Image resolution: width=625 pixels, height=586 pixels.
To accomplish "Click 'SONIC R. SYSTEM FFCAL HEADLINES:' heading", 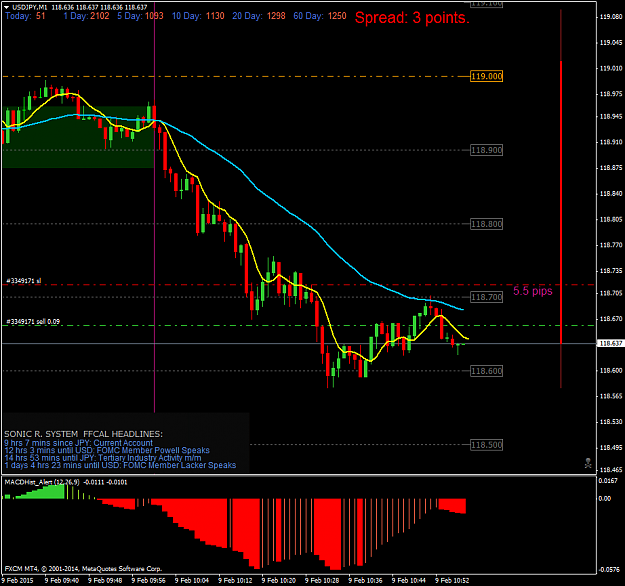I will pyautogui.click(x=83, y=434).
